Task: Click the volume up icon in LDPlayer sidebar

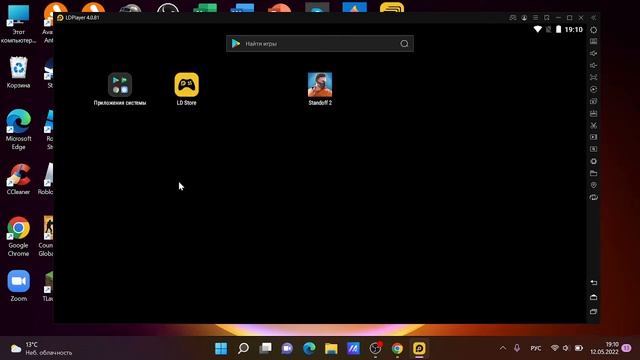Action: (593, 53)
